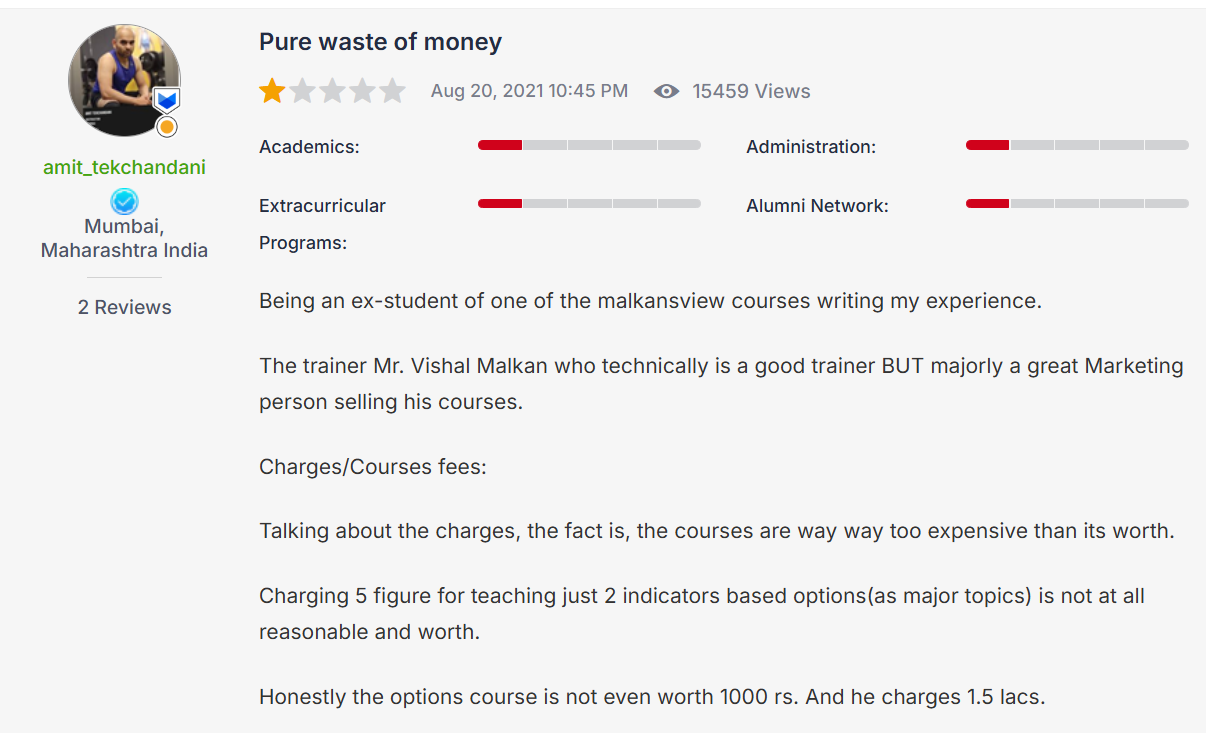Click the views eye icon
This screenshot has height=733, width=1206.
tap(666, 90)
